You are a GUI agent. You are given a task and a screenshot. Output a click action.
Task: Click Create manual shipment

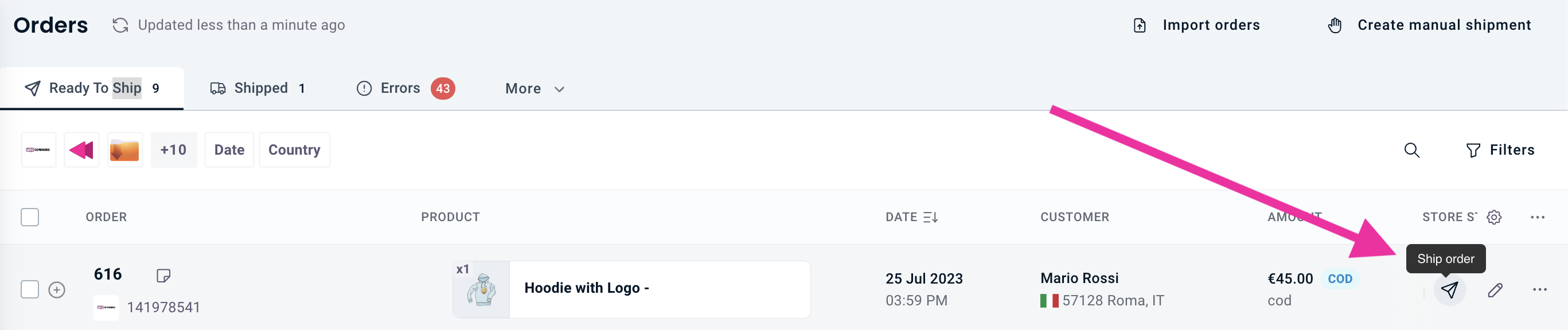tap(1429, 25)
